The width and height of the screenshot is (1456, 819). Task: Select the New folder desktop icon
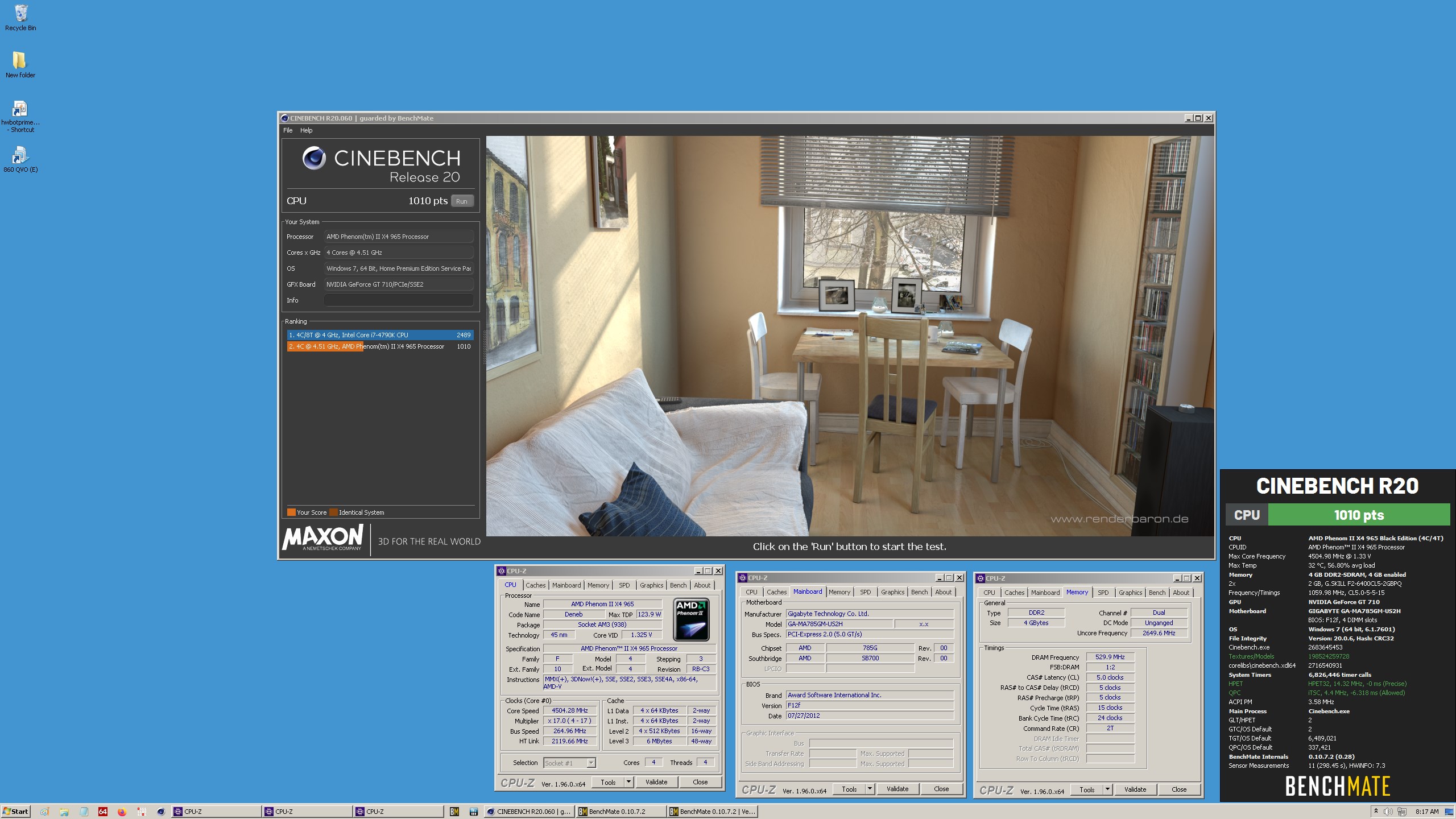(20, 64)
